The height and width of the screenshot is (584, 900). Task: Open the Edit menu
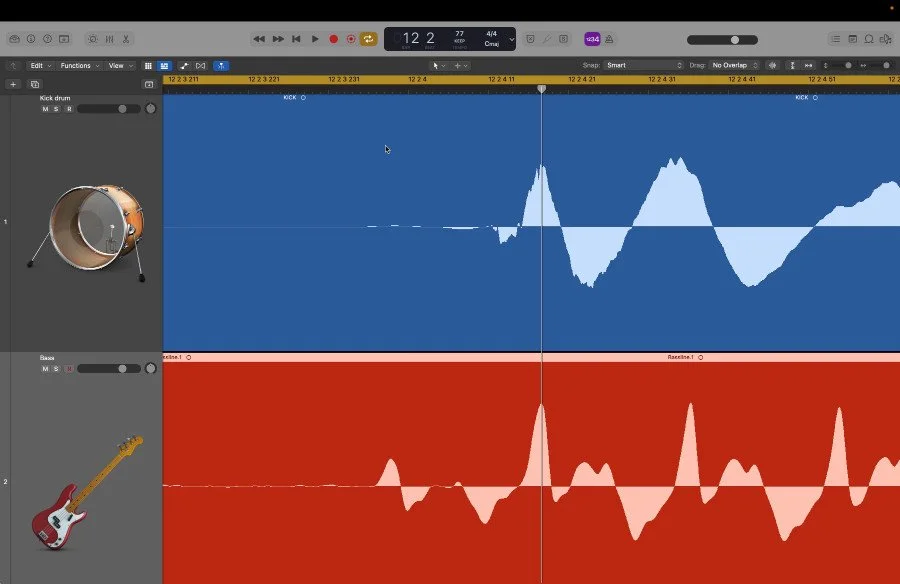click(x=40, y=65)
